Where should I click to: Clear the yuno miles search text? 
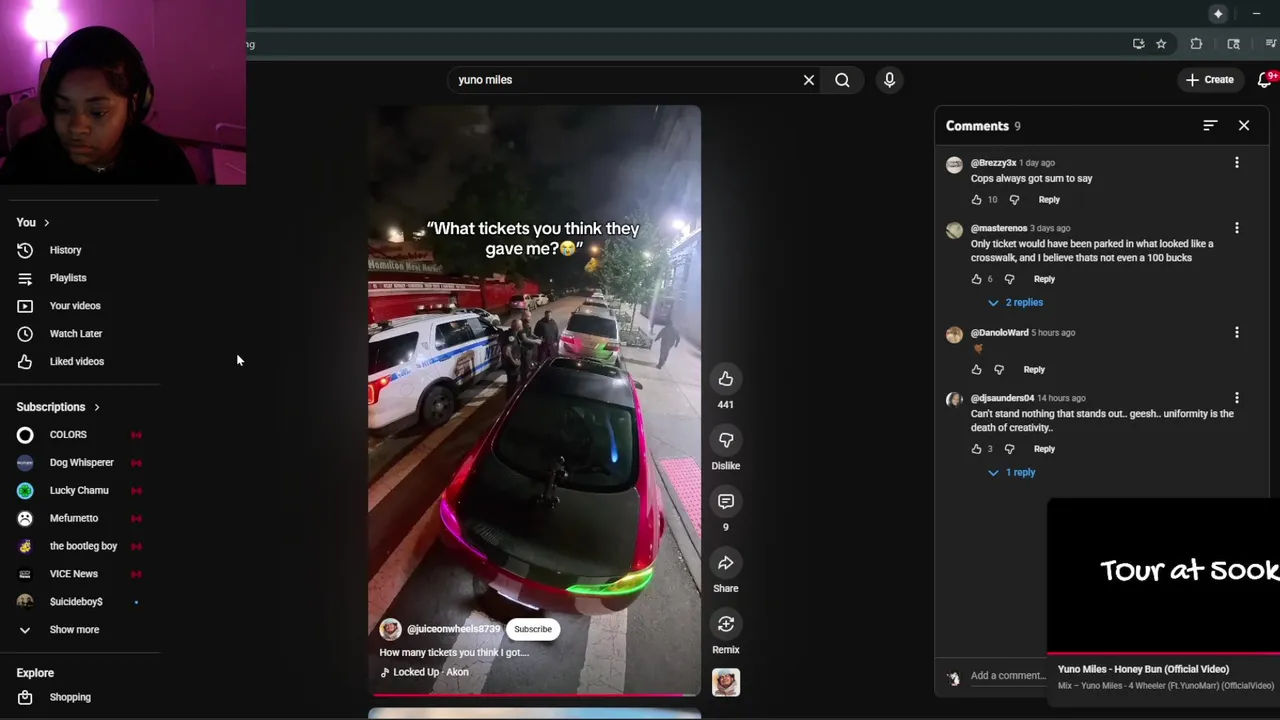(x=808, y=80)
